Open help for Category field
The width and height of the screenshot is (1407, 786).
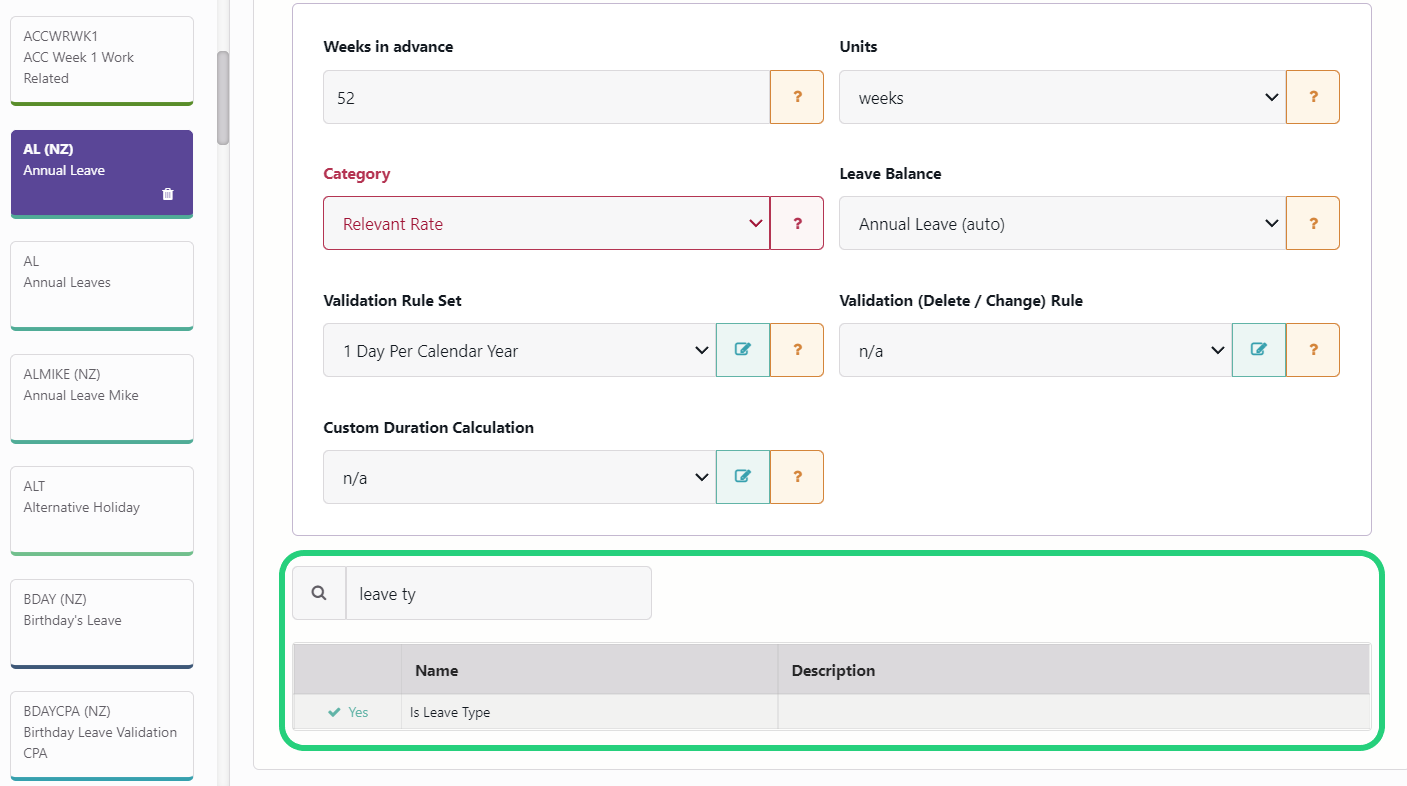[797, 223]
